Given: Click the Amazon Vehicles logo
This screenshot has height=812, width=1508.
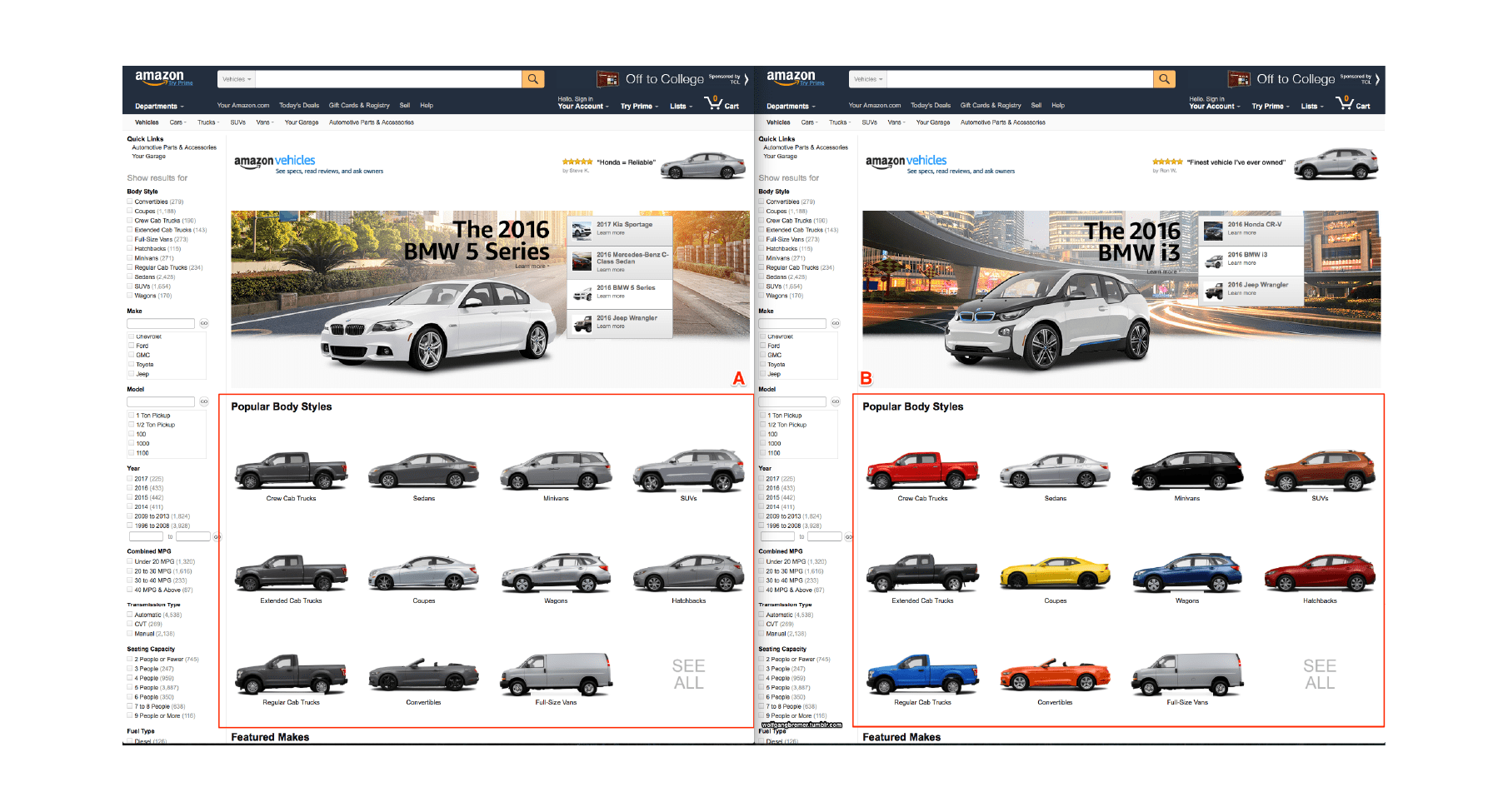Looking at the screenshot, I should (x=275, y=160).
